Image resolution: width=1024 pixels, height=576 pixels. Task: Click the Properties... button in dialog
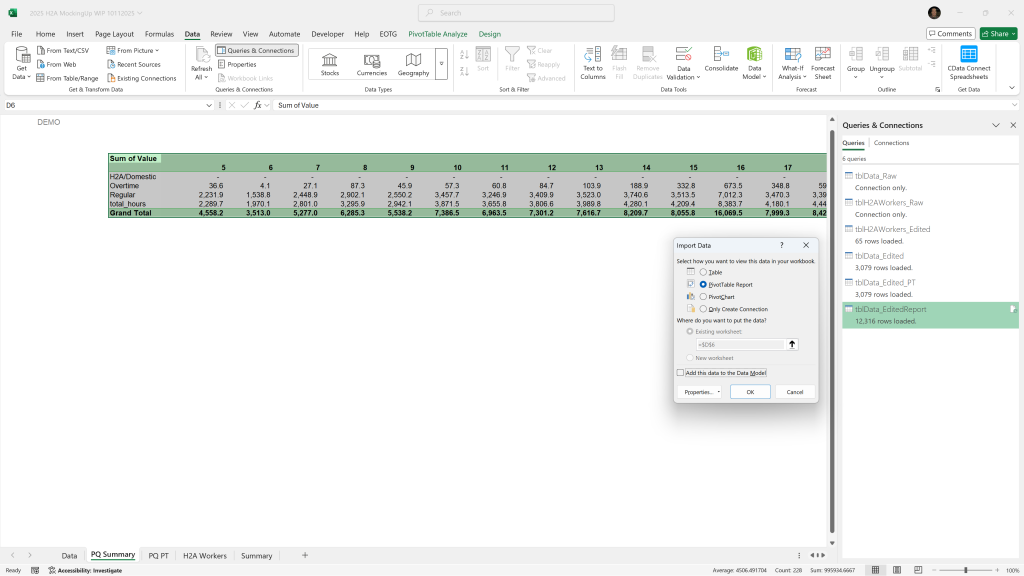tap(697, 392)
